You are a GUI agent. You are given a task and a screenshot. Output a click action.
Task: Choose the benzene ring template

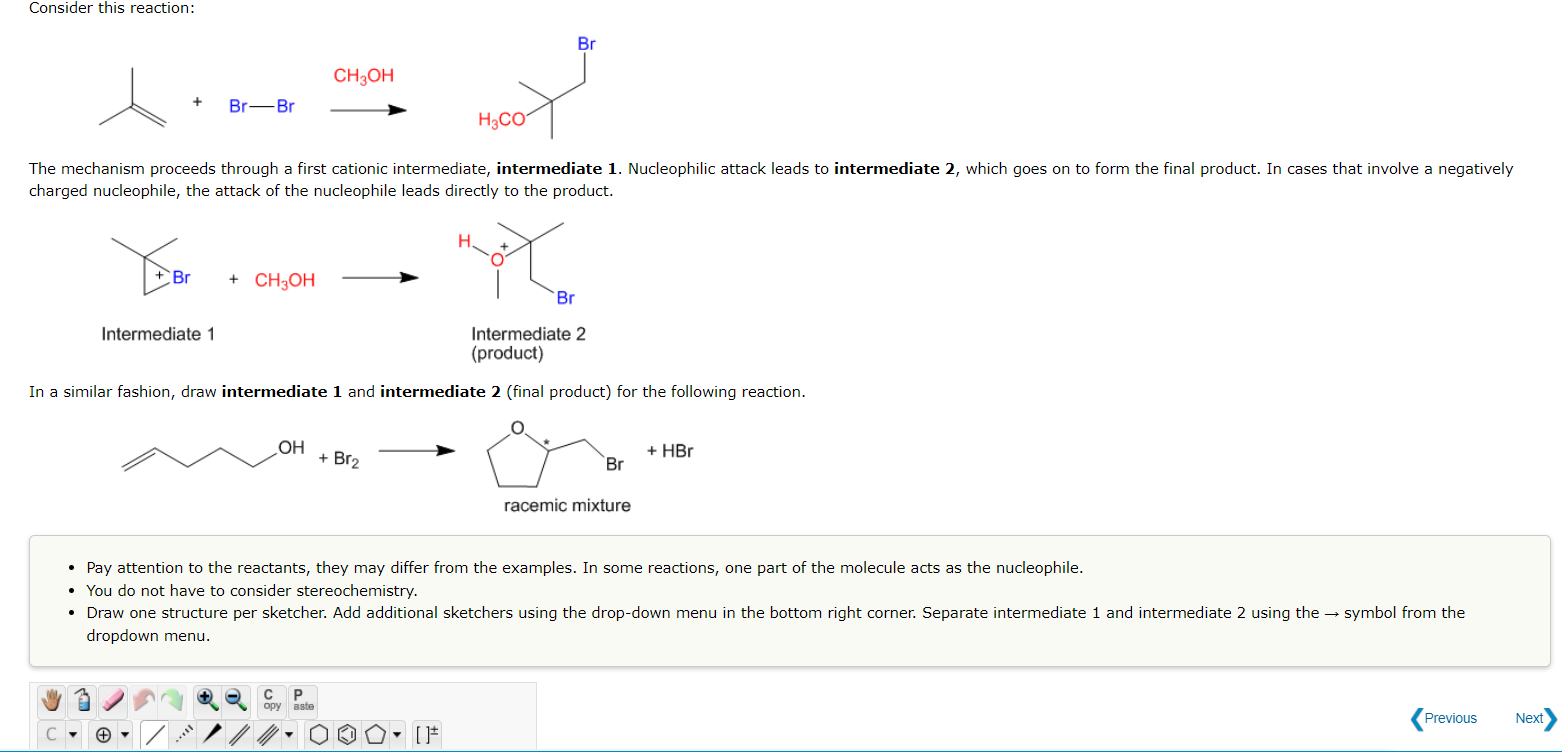click(x=346, y=732)
